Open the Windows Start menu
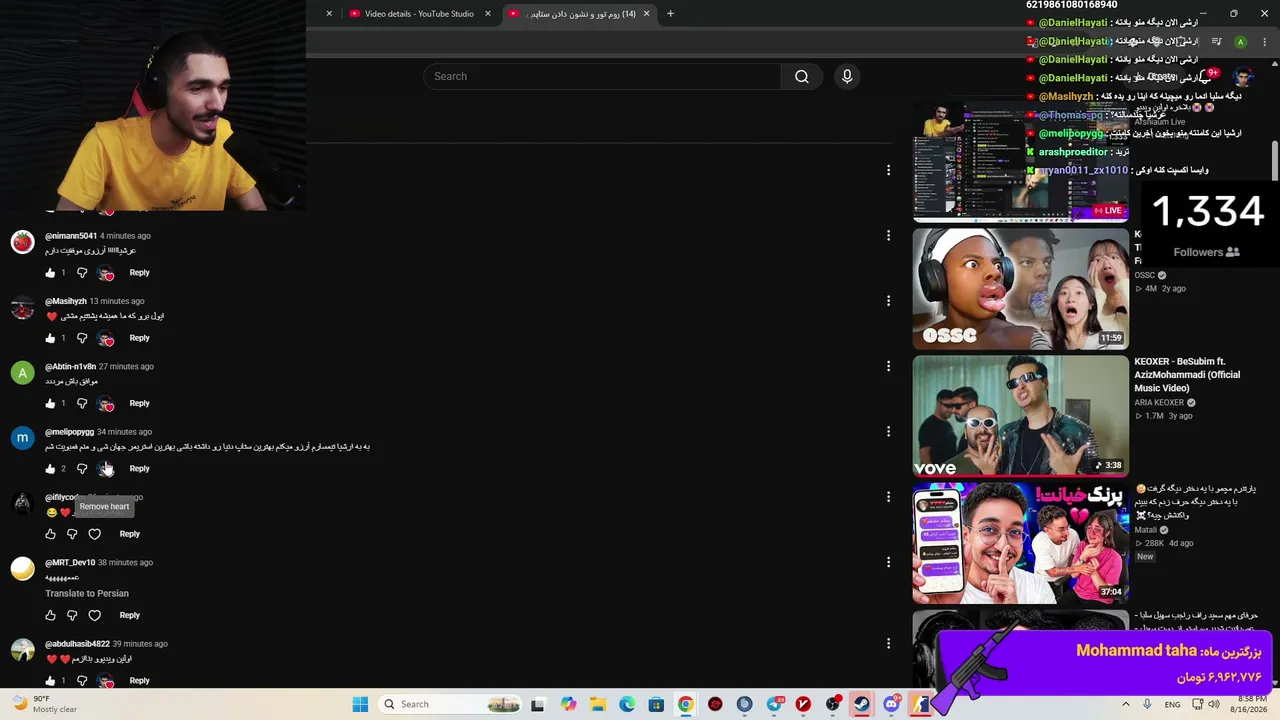The height and width of the screenshot is (720, 1280). (360, 705)
